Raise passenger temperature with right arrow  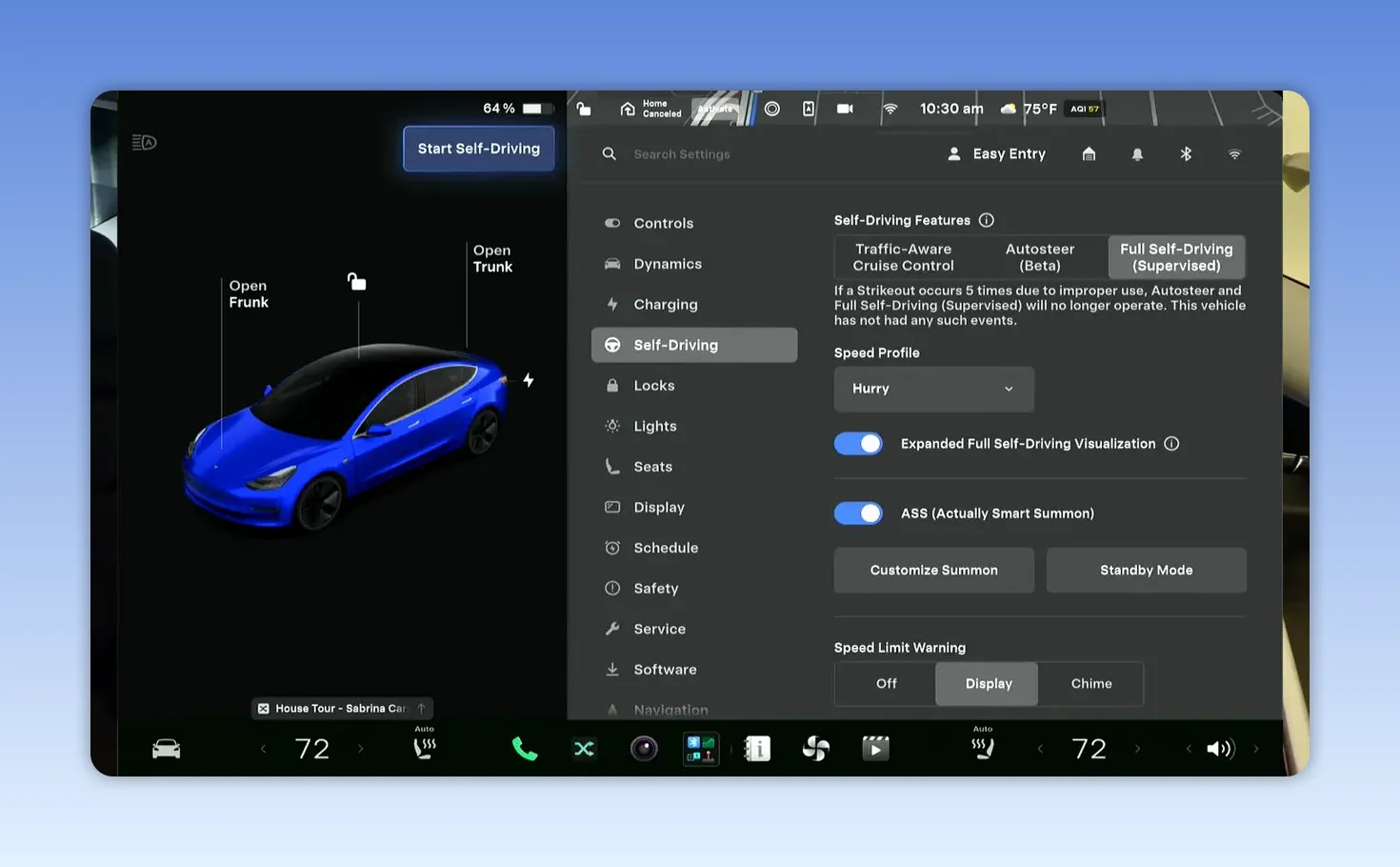coord(1137,749)
